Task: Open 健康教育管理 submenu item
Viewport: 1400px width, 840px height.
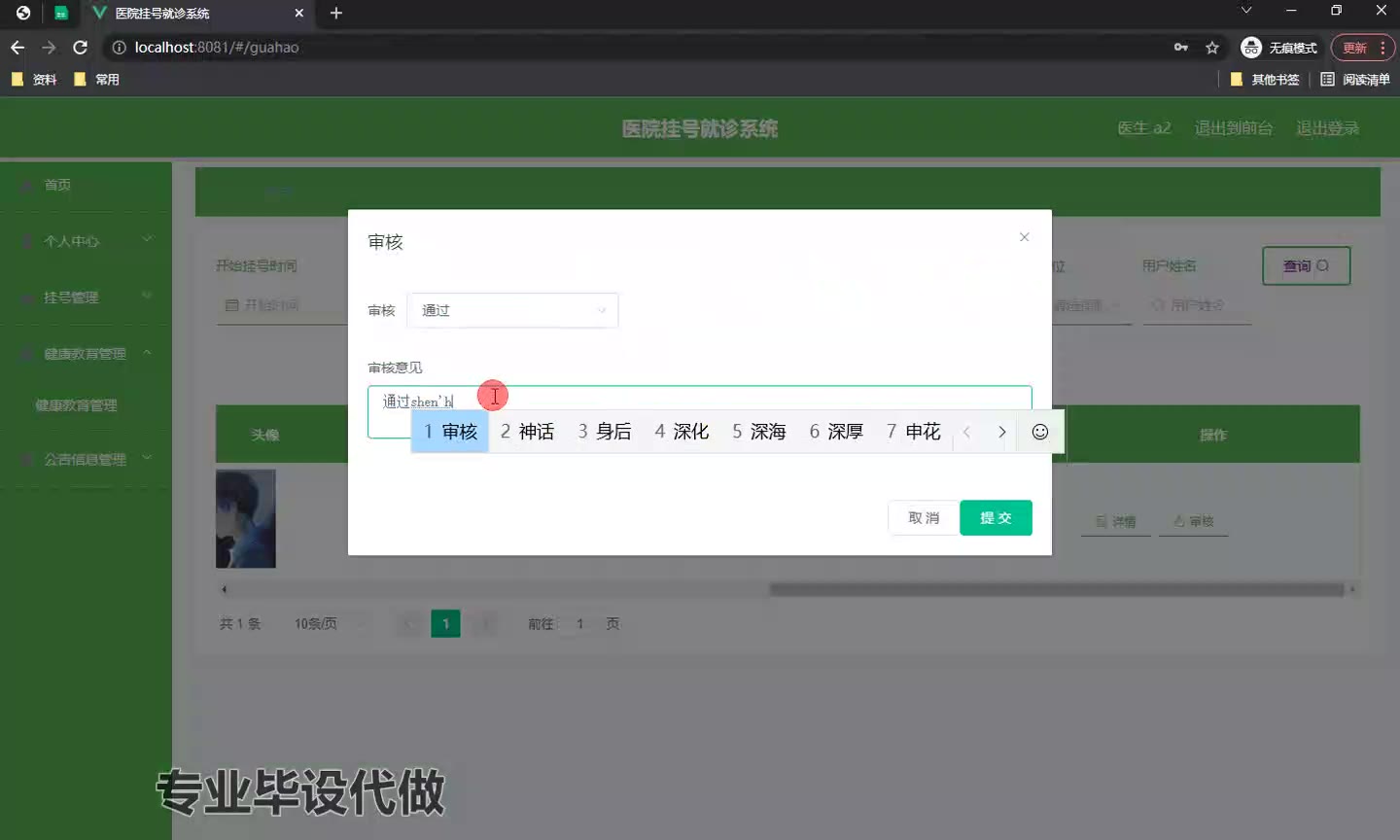Action: pyautogui.click(x=76, y=405)
